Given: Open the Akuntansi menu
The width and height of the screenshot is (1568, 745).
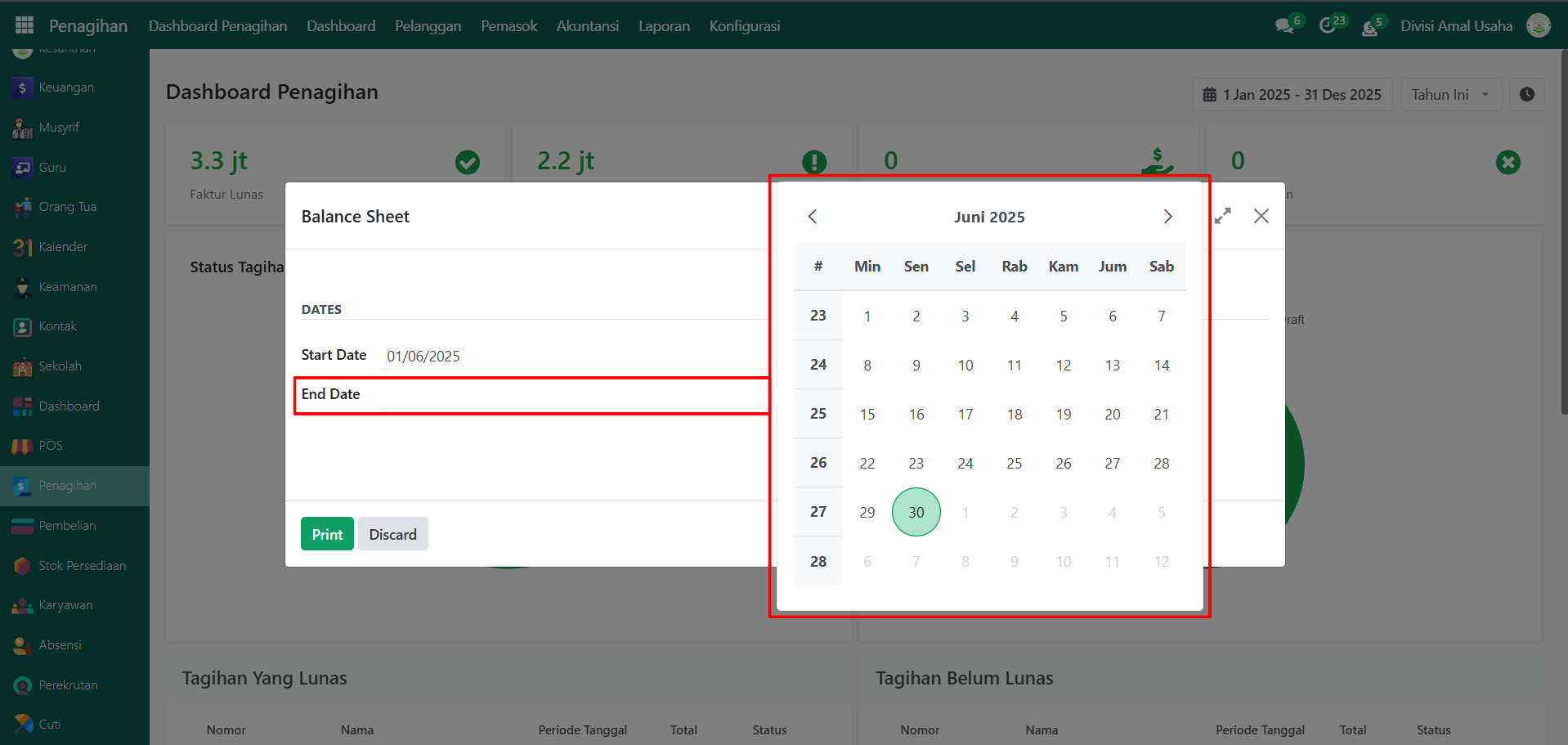Looking at the screenshot, I should click(587, 26).
